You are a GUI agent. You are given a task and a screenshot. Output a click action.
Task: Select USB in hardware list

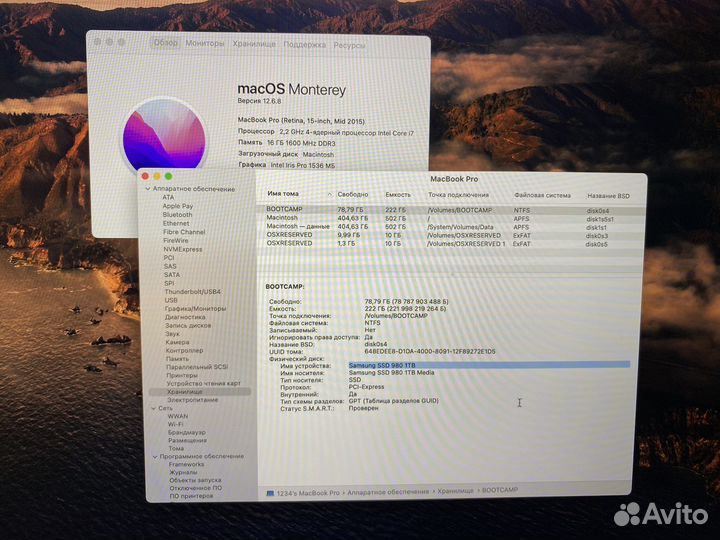pyautogui.click(x=171, y=300)
